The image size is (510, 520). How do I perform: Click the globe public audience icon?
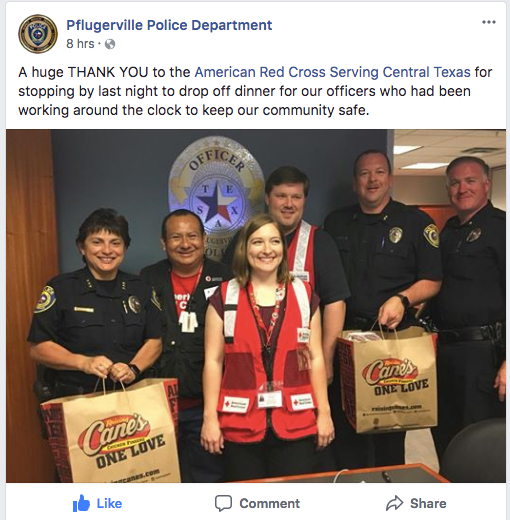click(x=110, y=44)
